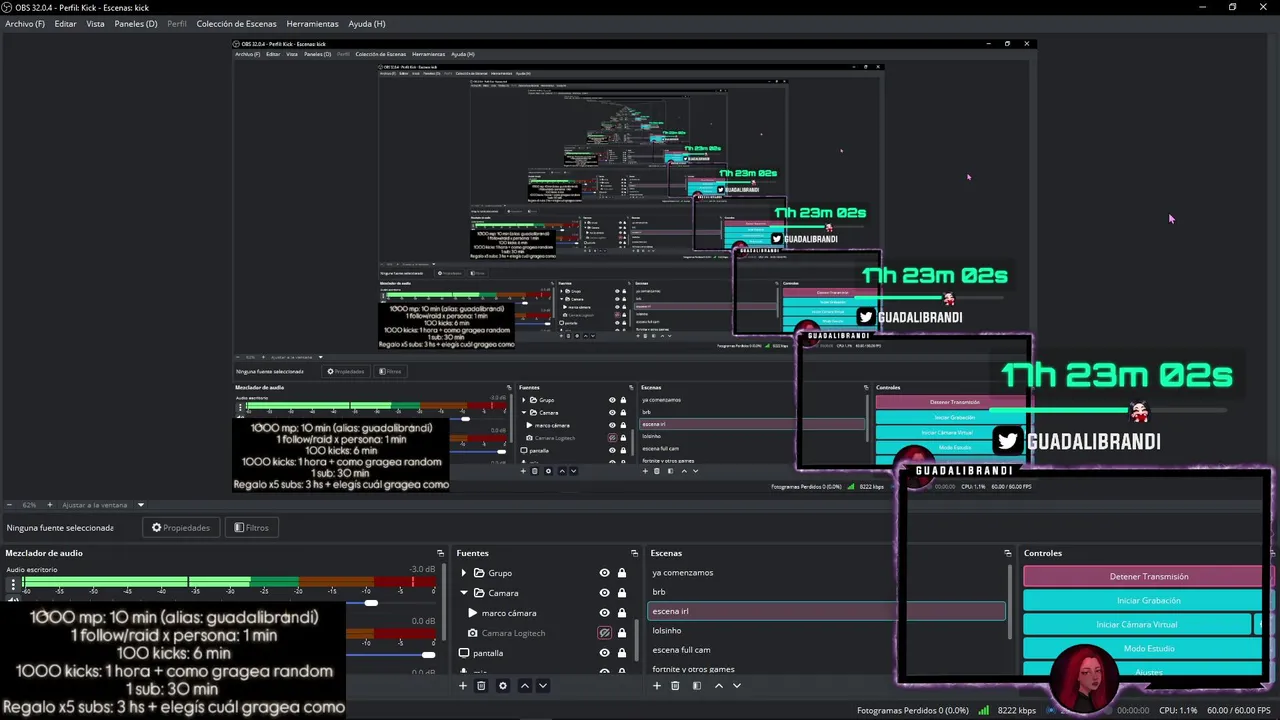Click Detener Transmisión button

click(1148, 577)
